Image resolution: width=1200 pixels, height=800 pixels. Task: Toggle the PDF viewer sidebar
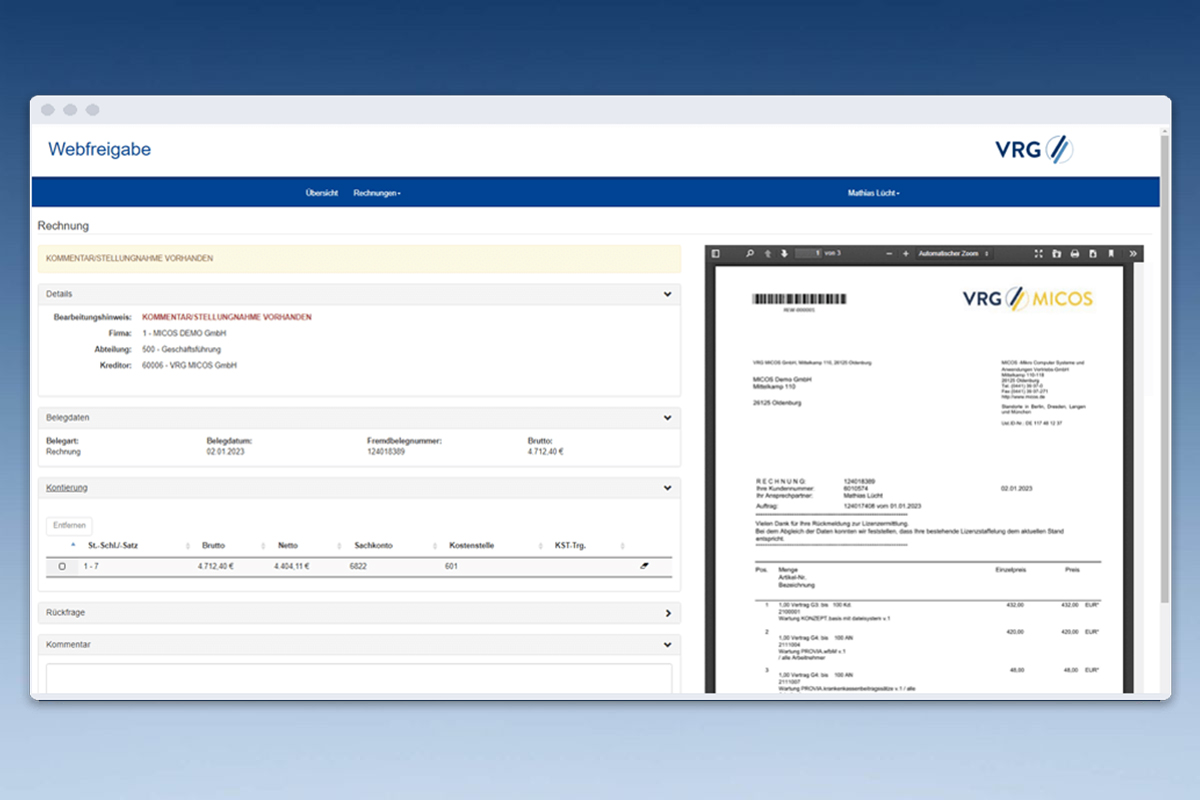point(716,254)
